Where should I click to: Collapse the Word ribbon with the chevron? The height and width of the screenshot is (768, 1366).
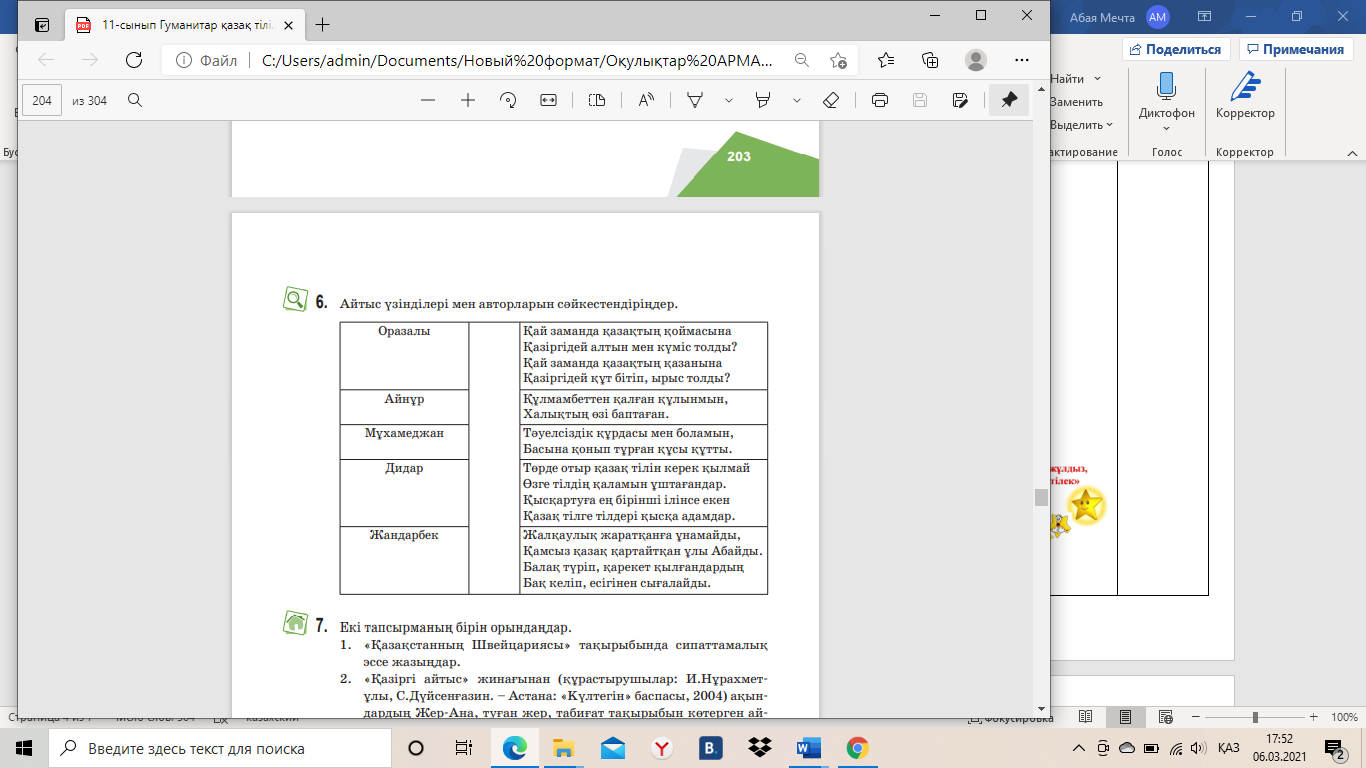1351,153
